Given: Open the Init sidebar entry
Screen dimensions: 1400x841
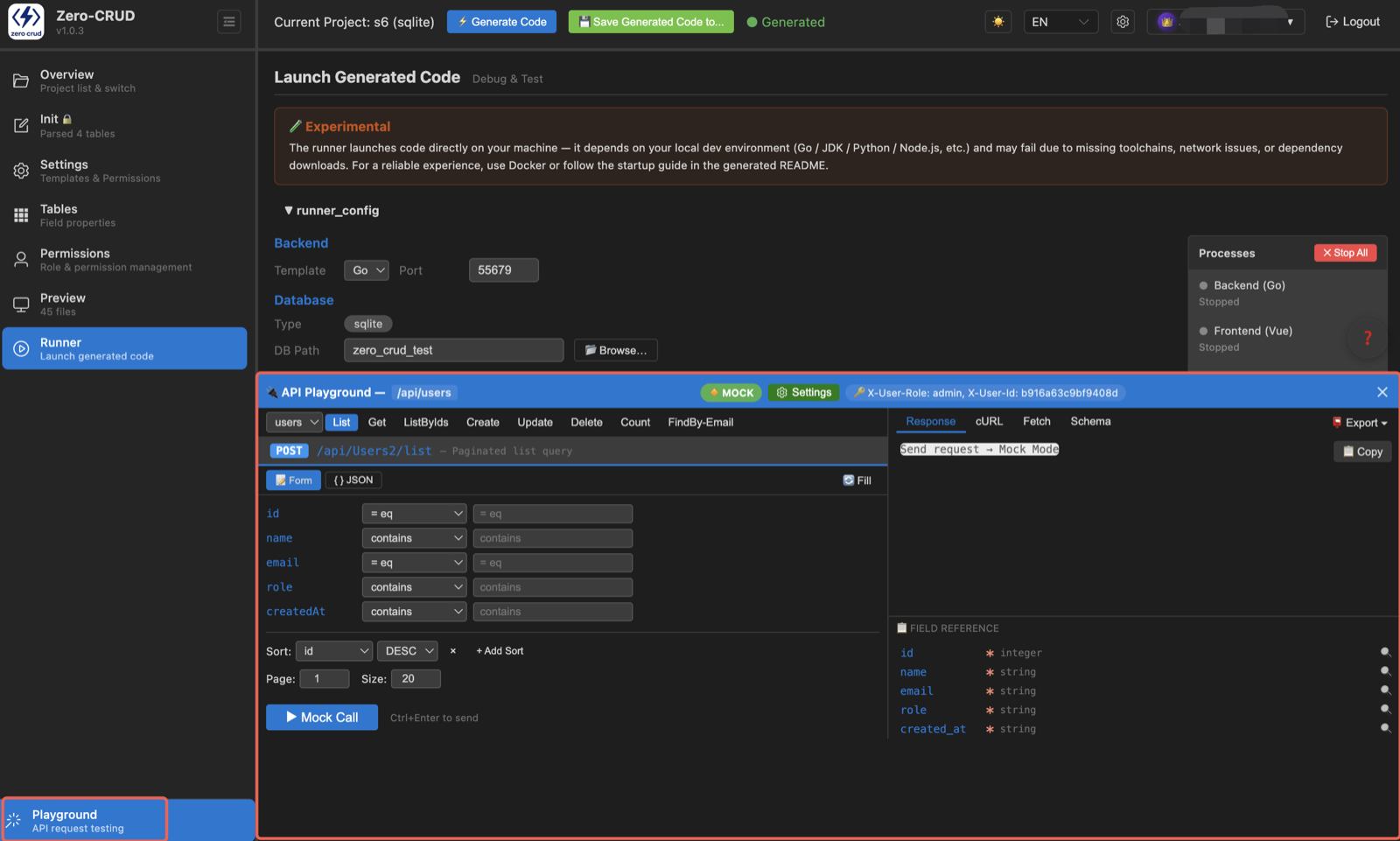Looking at the screenshot, I should click(x=125, y=126).
